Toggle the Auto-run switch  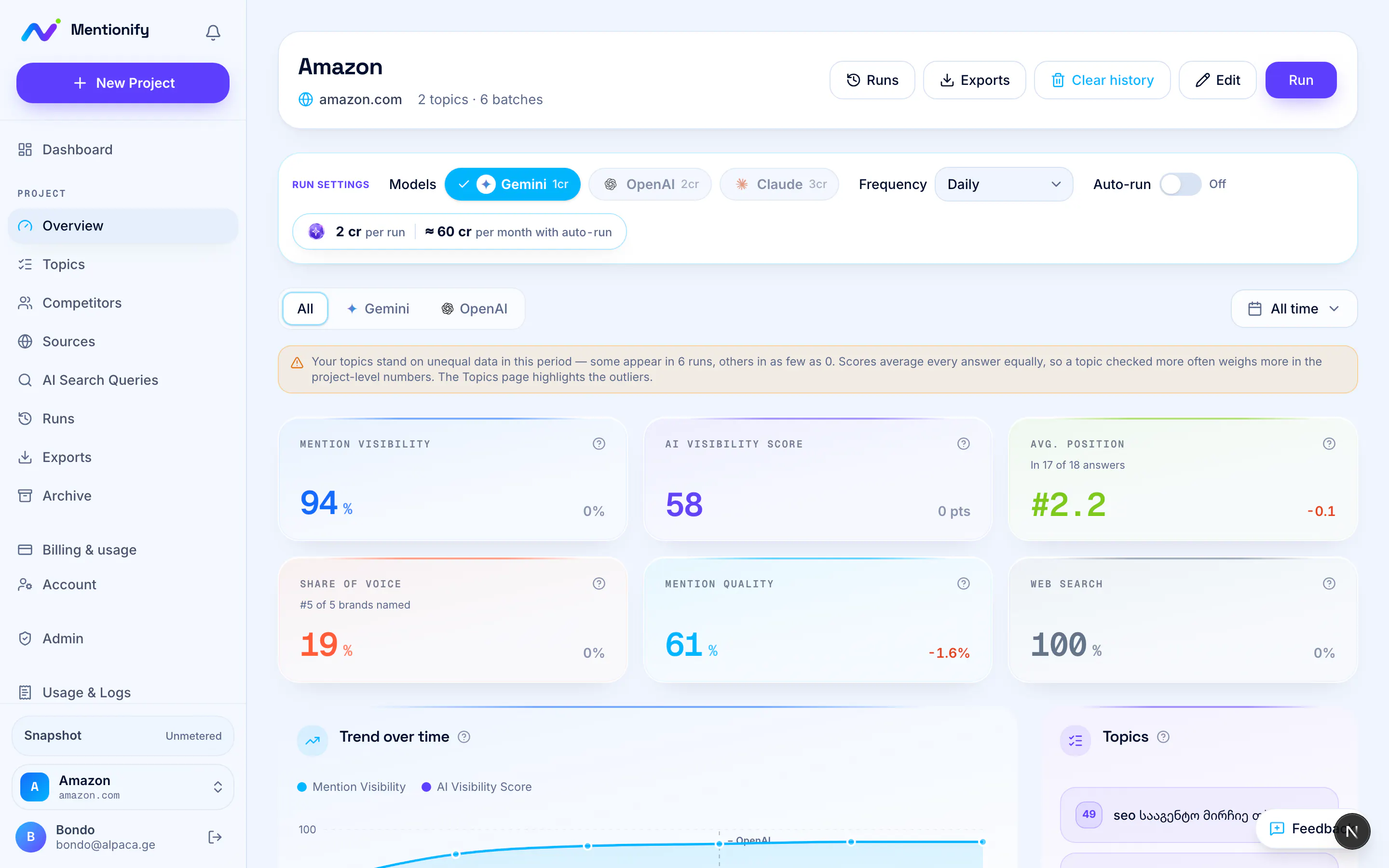point(1180,184)
